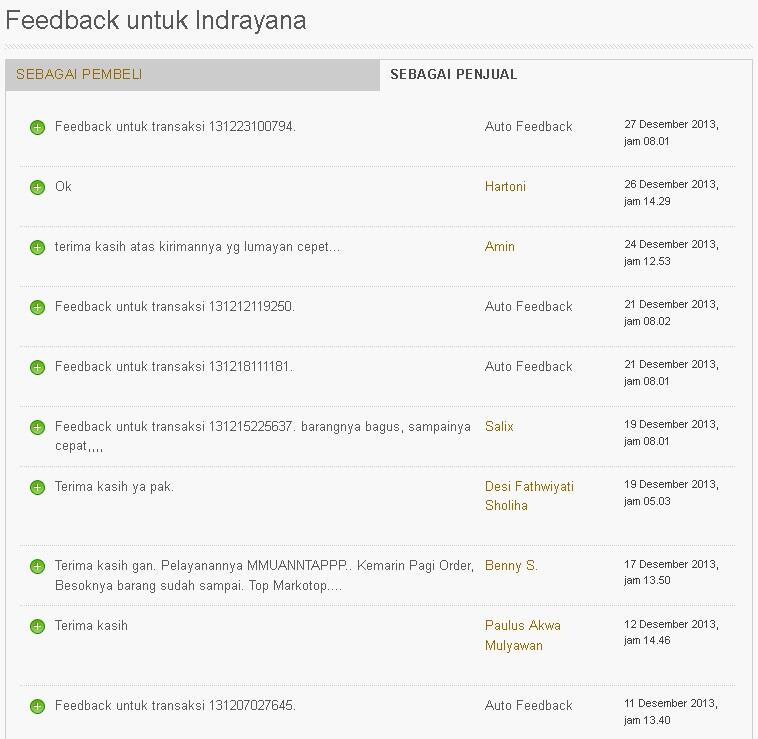Click green plus icon for Paulus Akwa's feedback
Viewport: 758px width, 739px height.
point(37,626)
